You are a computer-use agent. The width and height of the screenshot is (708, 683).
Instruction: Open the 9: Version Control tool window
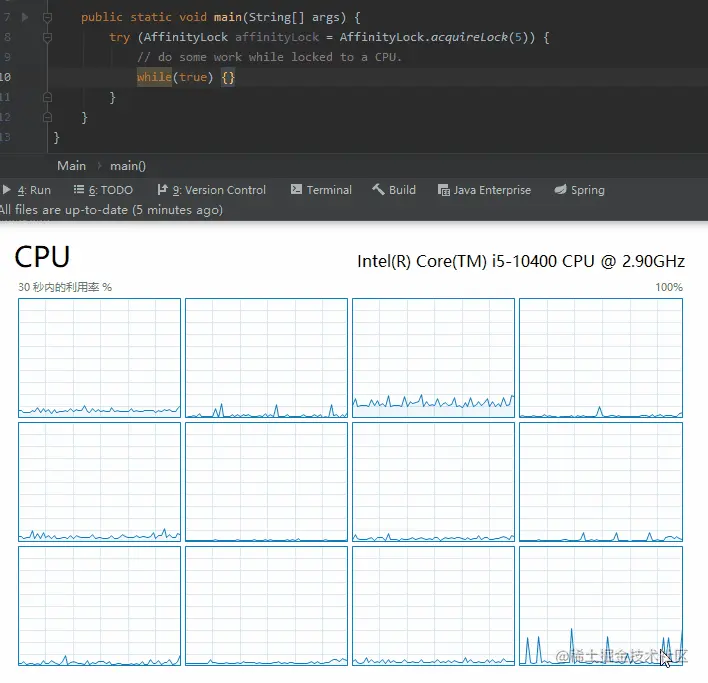point(211,190)
